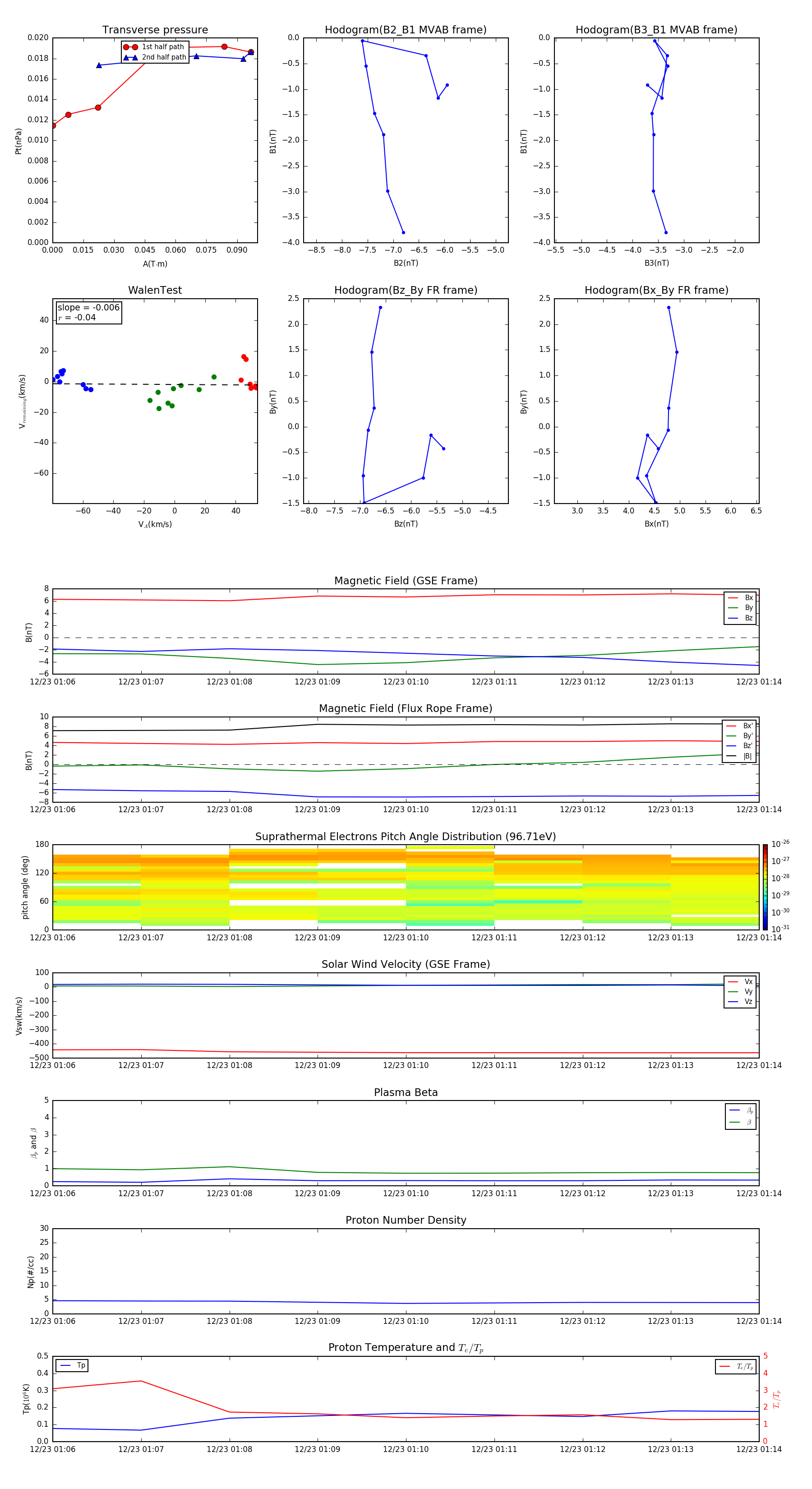Click the 10^-31 color bar tick label

pyautogui.click(x=780, y=929)
